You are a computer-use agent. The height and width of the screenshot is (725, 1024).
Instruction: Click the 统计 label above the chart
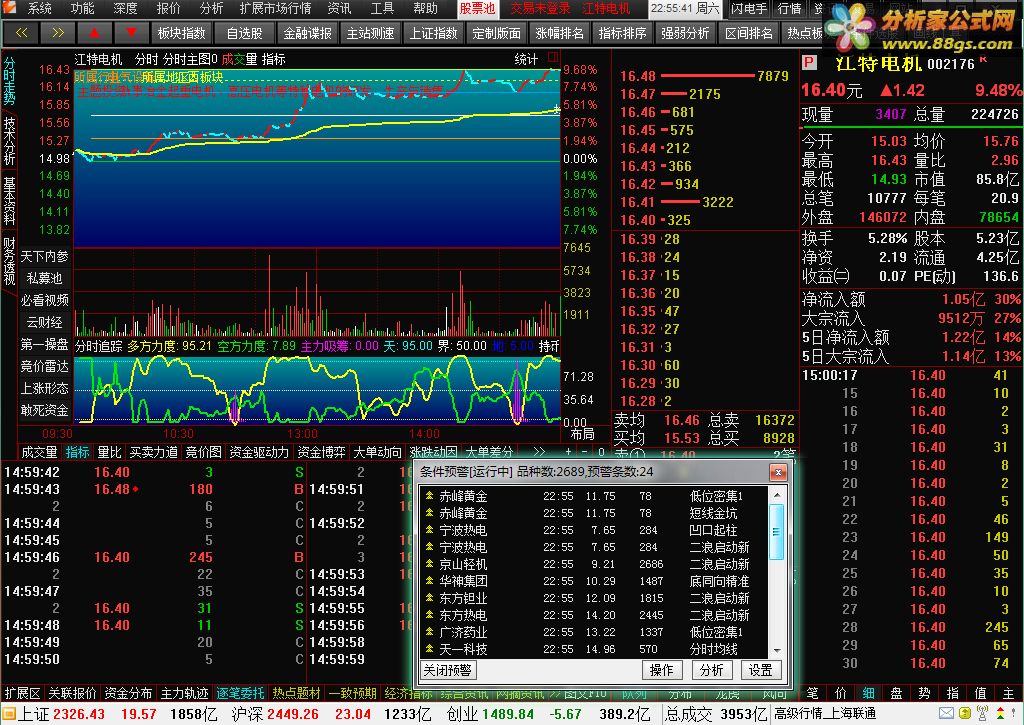(526, 59)
